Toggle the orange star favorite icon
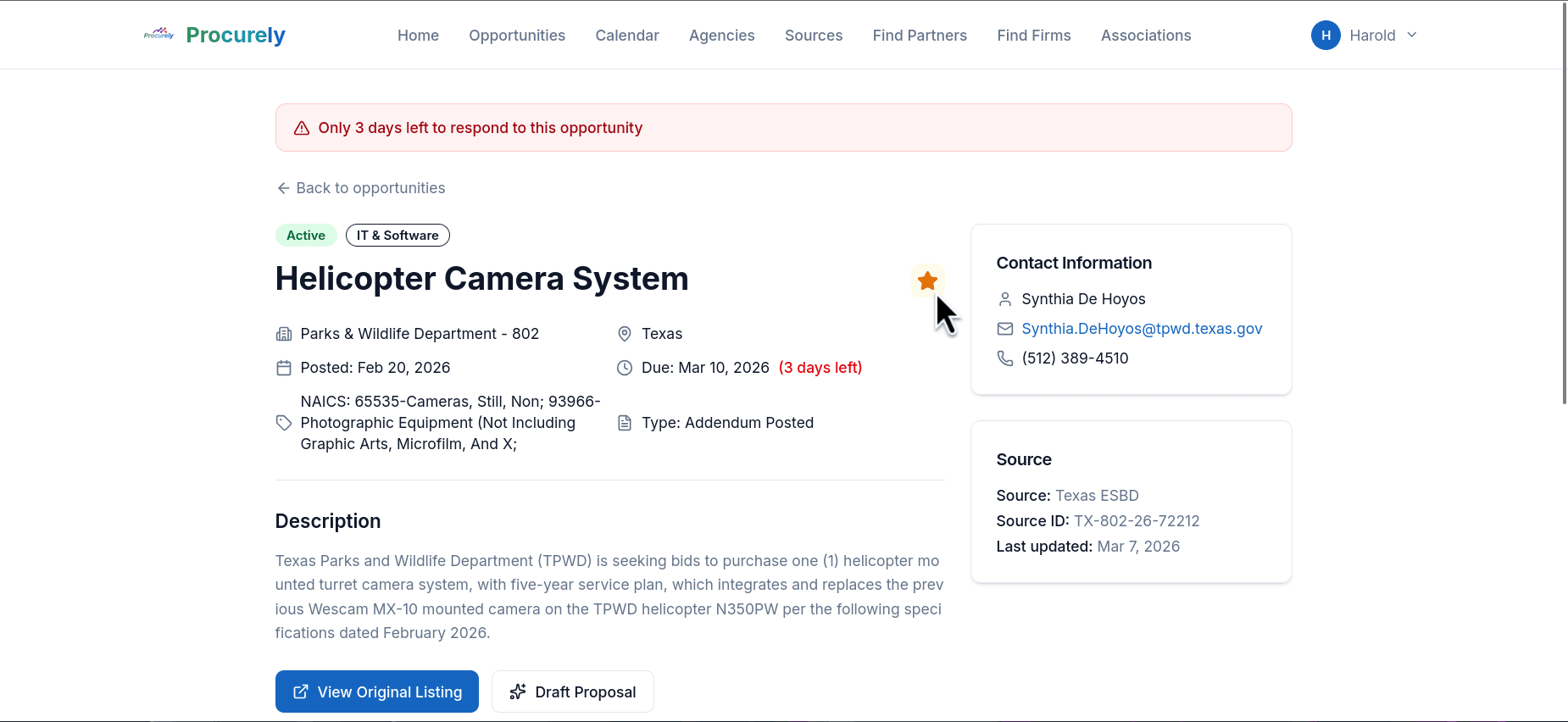Image resolution: width=1568 pixels, height=722 pixels. pyautogui.click(x=927, y=280)
